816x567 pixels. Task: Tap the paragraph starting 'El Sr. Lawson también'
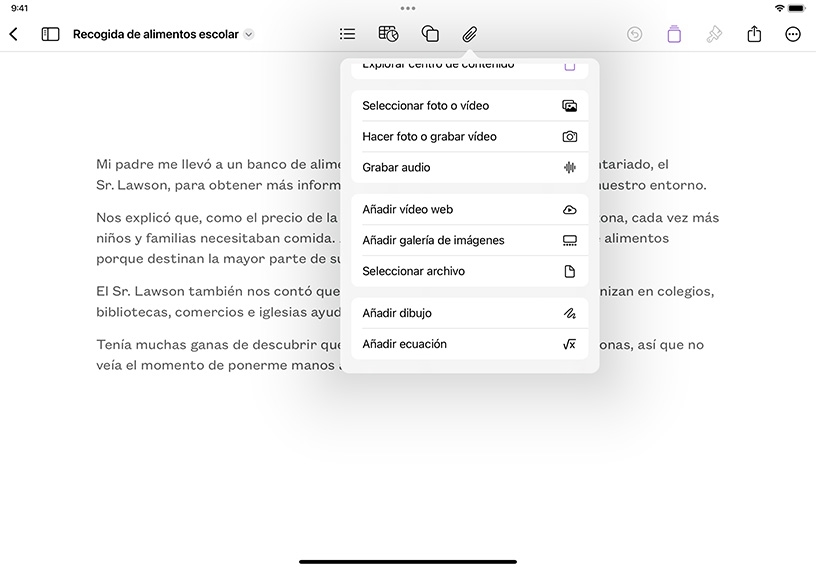(x=218, y=302)
